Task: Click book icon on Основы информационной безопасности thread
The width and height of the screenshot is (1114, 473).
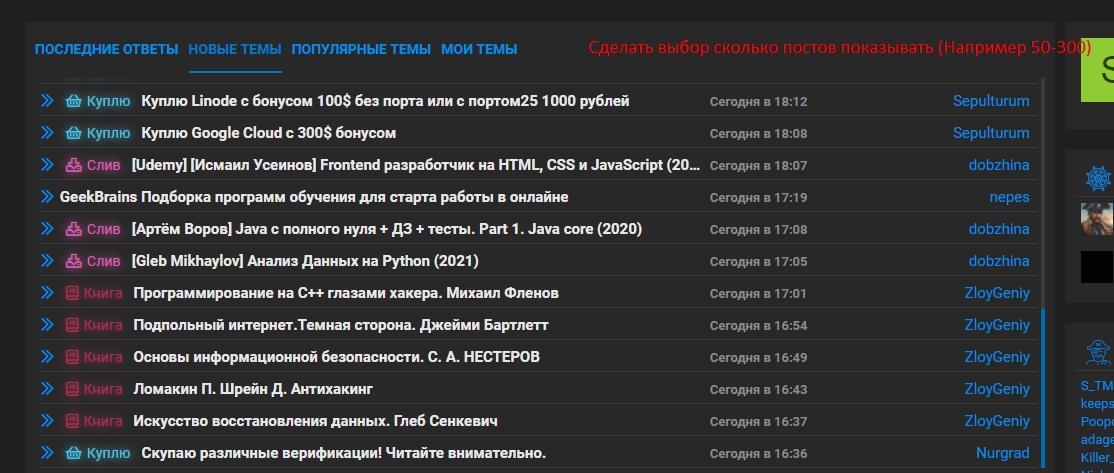Action: tap(72, 357)
